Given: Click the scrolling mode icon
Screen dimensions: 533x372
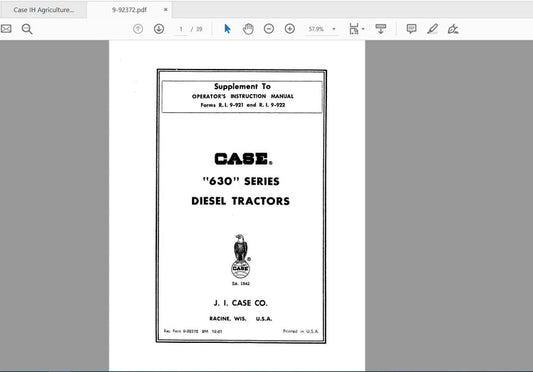Looking at the screenshot, I should click(x=380, y=29).
